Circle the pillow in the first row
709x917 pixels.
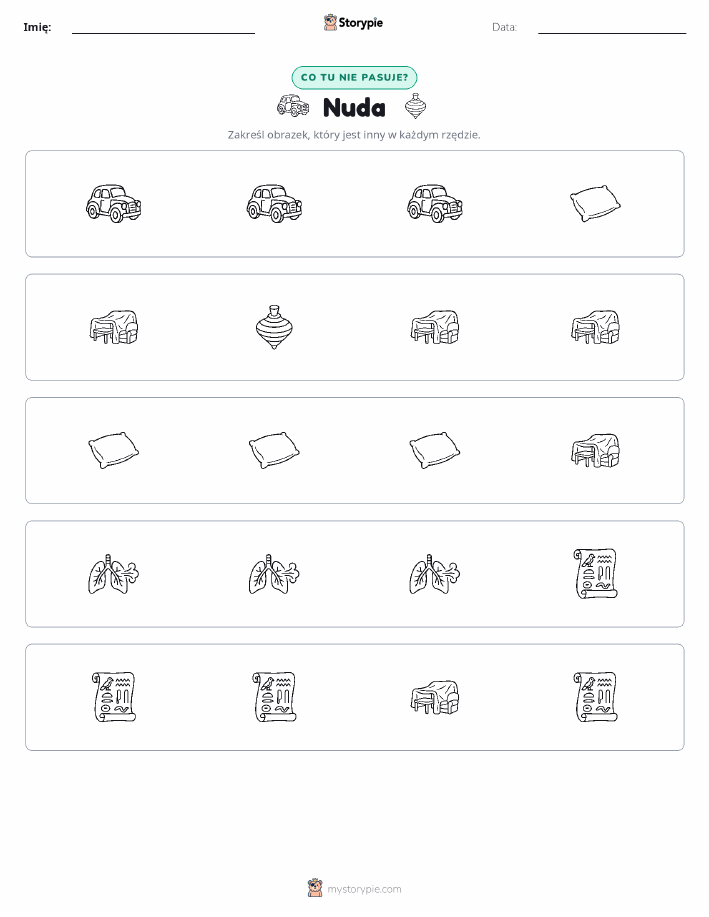click(x=595, y=204)
